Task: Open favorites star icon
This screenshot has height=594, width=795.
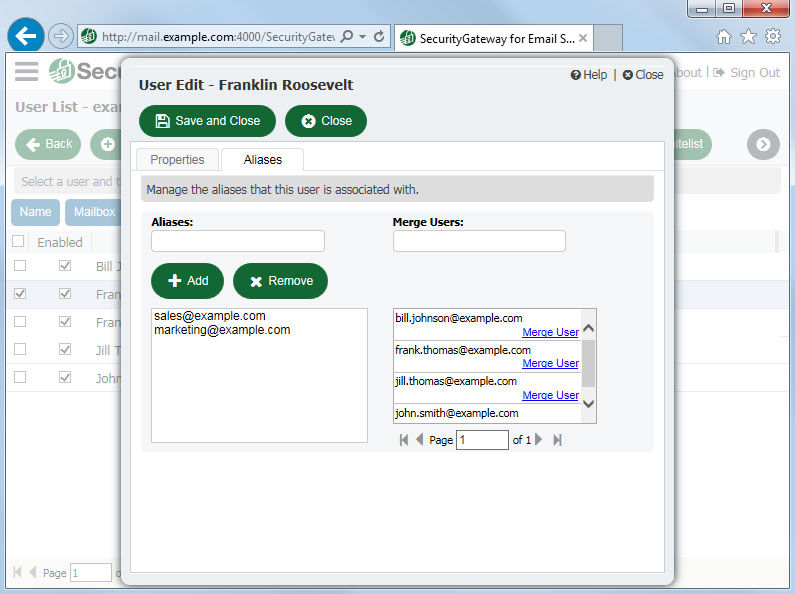Action: pyautogui.click(x=748, y=36)
